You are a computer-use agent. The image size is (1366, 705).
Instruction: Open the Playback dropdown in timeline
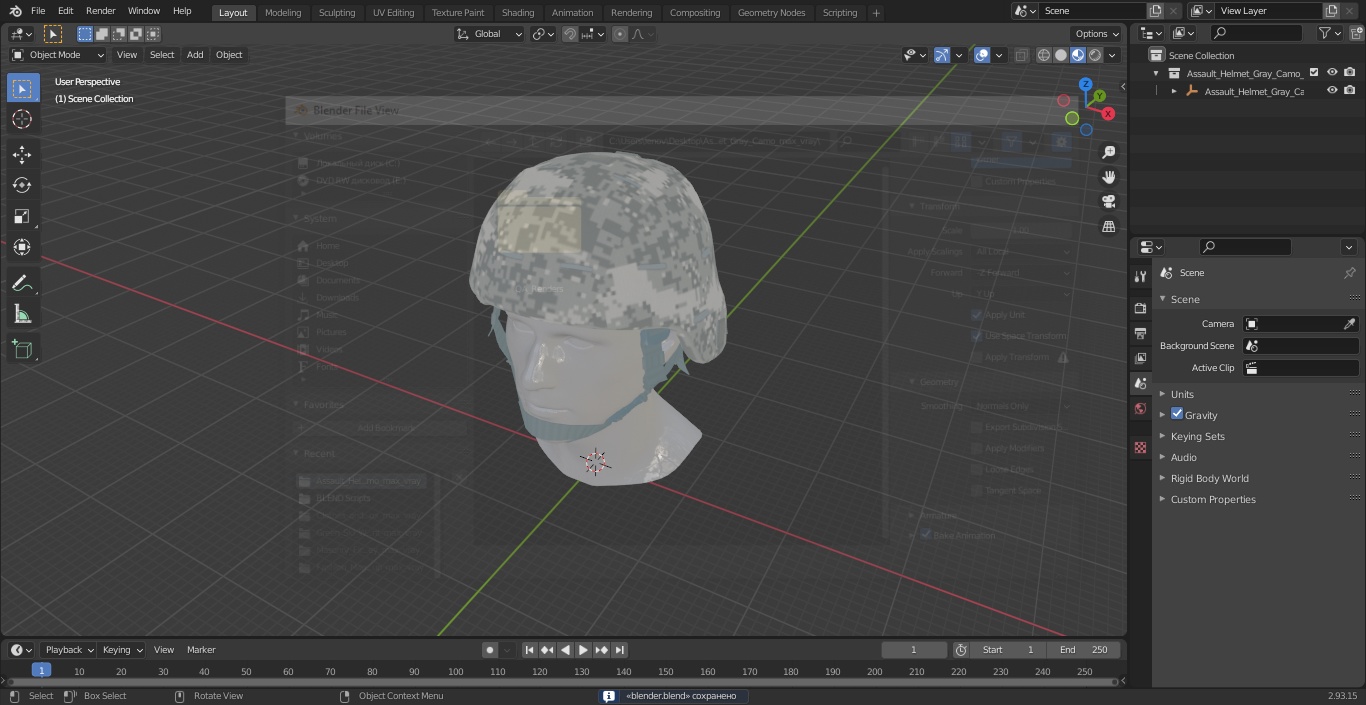[x=68, y=650]
